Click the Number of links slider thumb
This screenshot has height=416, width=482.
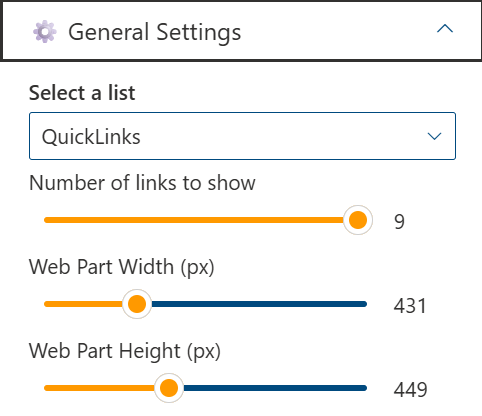(358, 220)
